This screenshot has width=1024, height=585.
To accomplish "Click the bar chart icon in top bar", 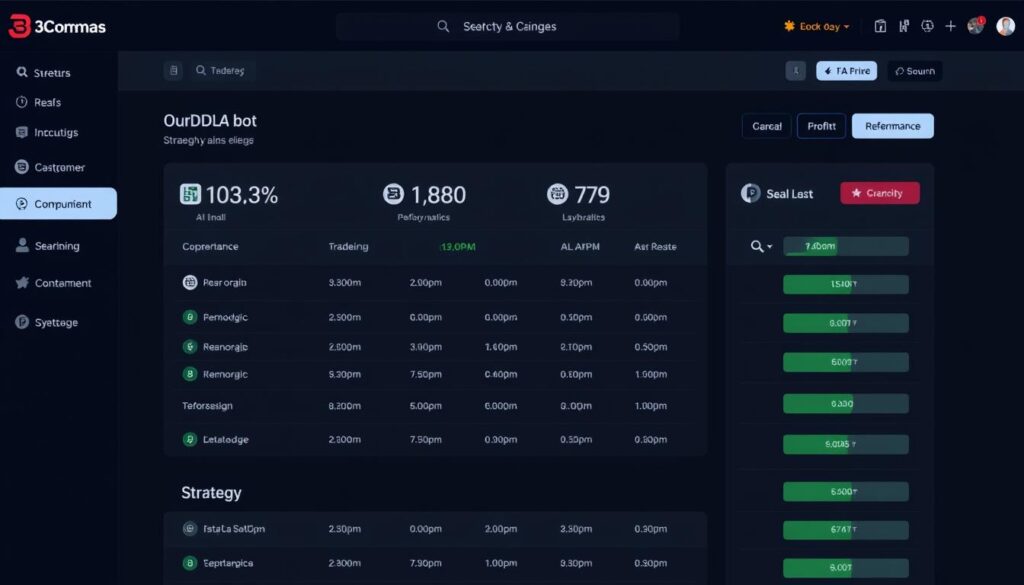I will tap(904, 26).
